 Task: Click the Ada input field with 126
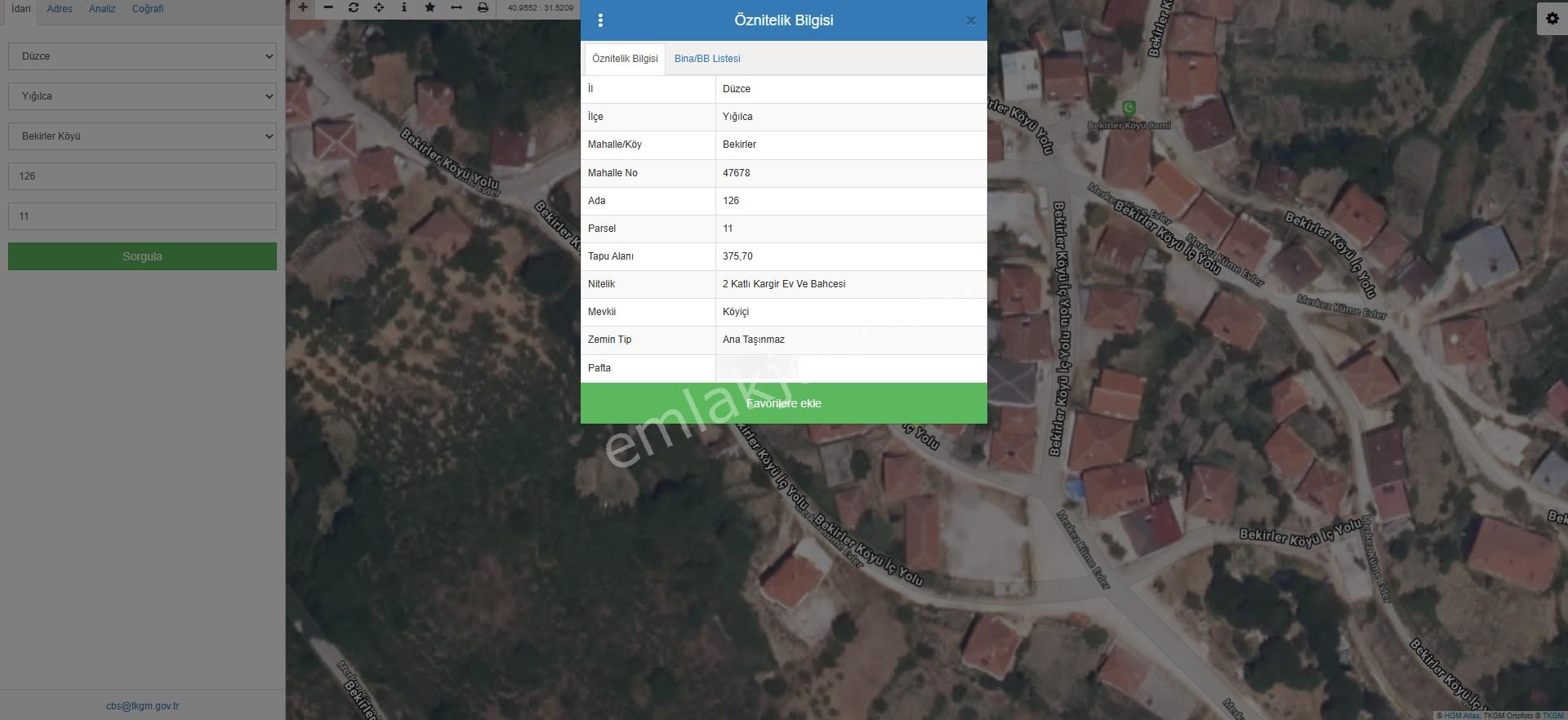click(x=142, y=176)
